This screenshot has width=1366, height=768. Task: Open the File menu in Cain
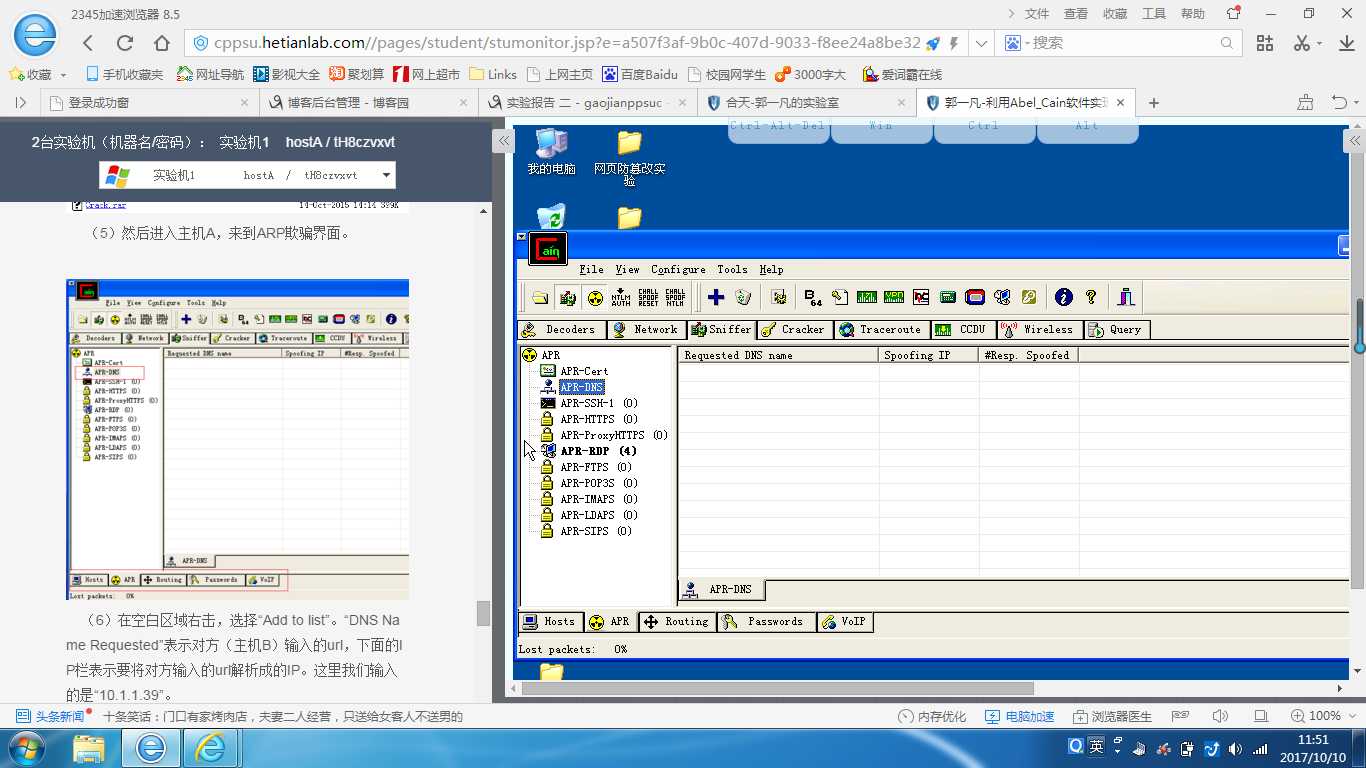[592, 269]
